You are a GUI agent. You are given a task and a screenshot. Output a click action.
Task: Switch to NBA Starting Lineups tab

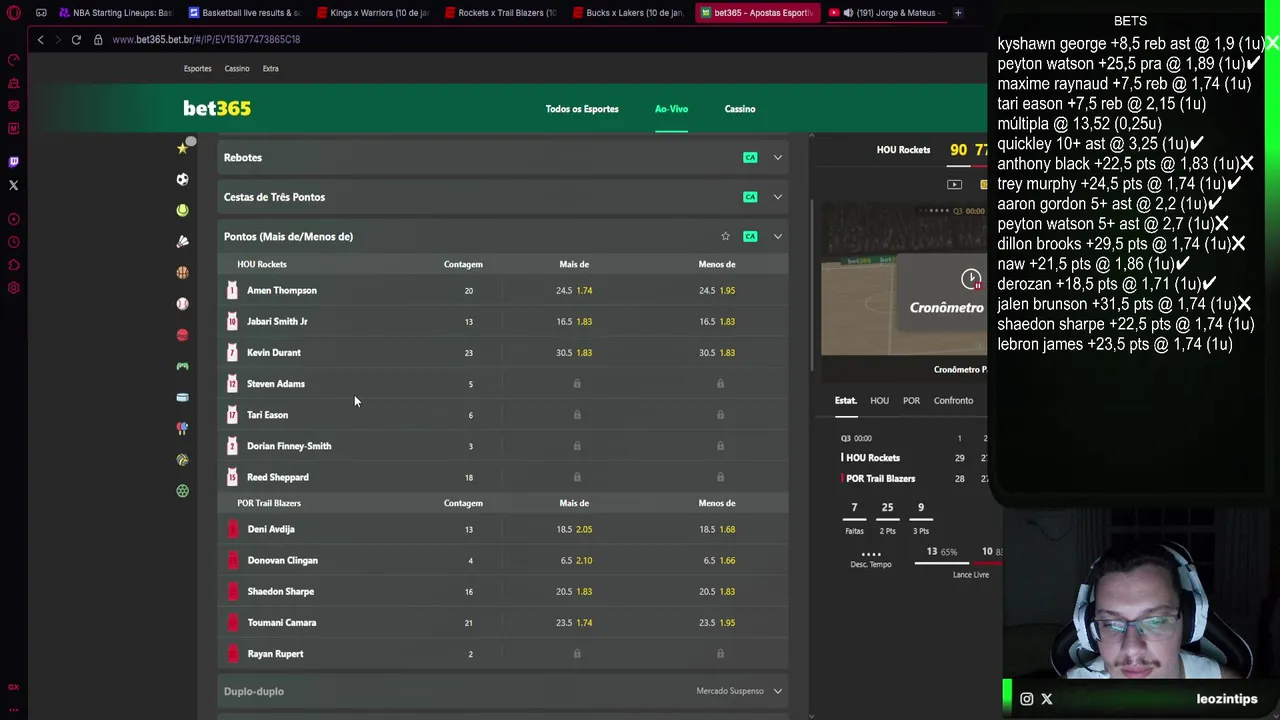pyautogui.click(x=115, y=13)
